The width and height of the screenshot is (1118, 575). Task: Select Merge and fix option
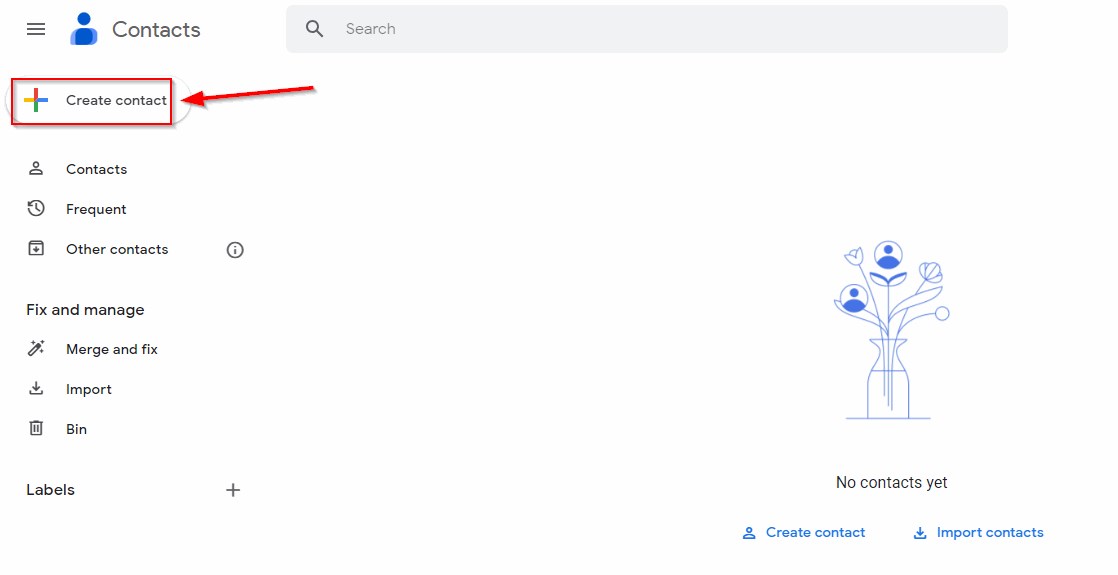point(112,349)
